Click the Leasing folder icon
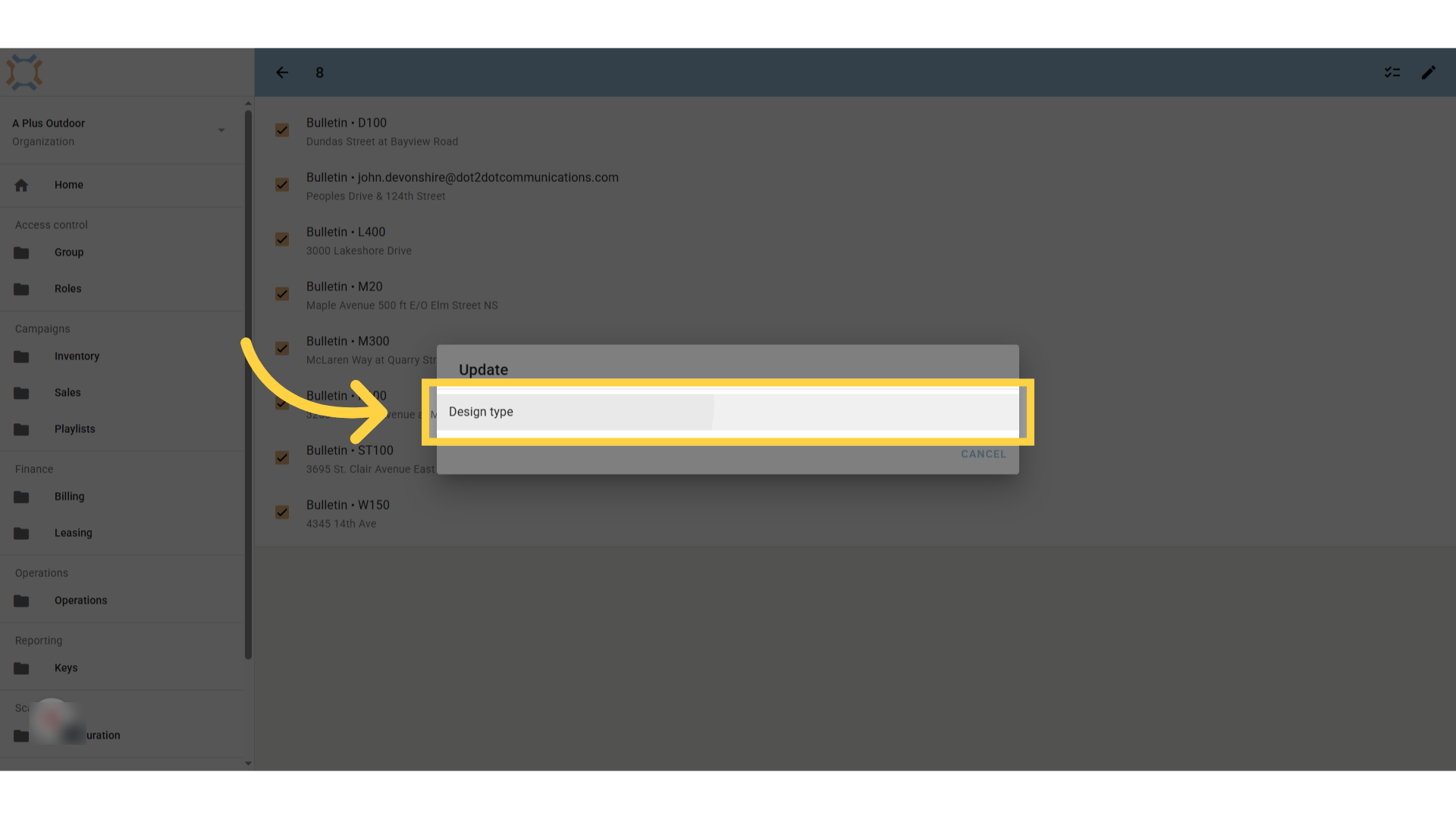This screenshot has height=819, width=1456. [x=21, y=533]
